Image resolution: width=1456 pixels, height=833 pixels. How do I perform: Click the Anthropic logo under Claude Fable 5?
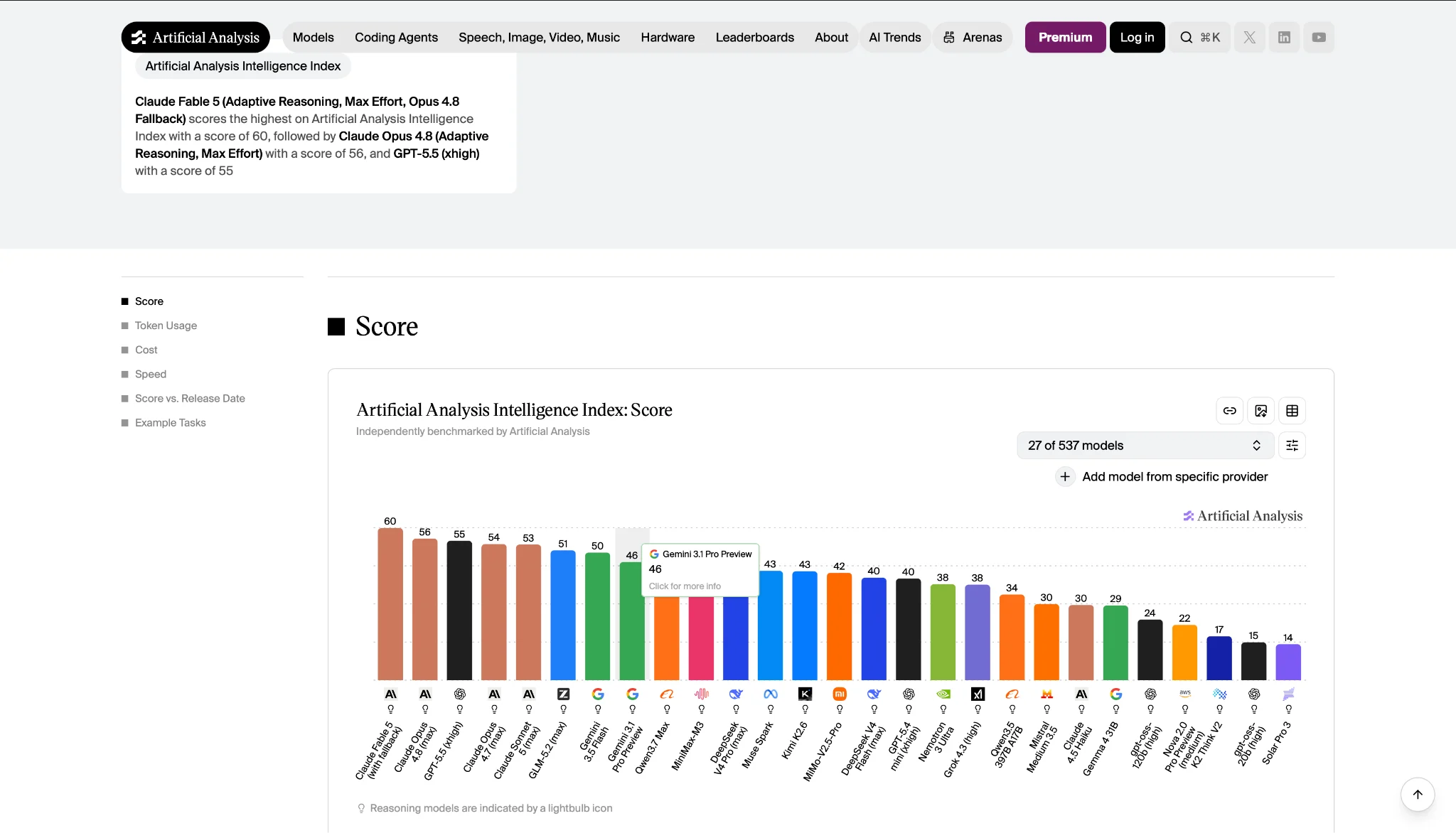[x=390, y=694]
